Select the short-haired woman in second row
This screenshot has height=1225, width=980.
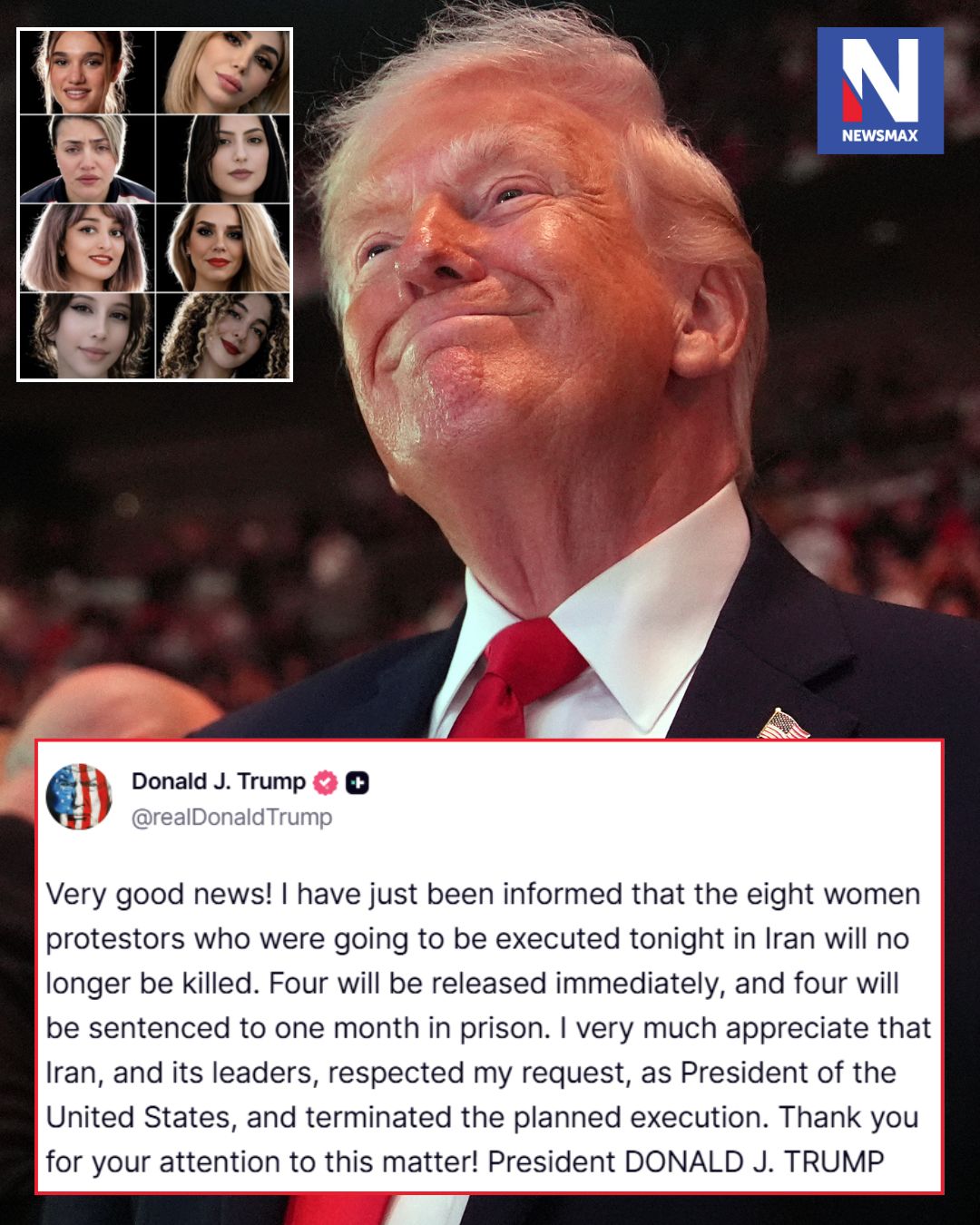(x=87, y=159)
